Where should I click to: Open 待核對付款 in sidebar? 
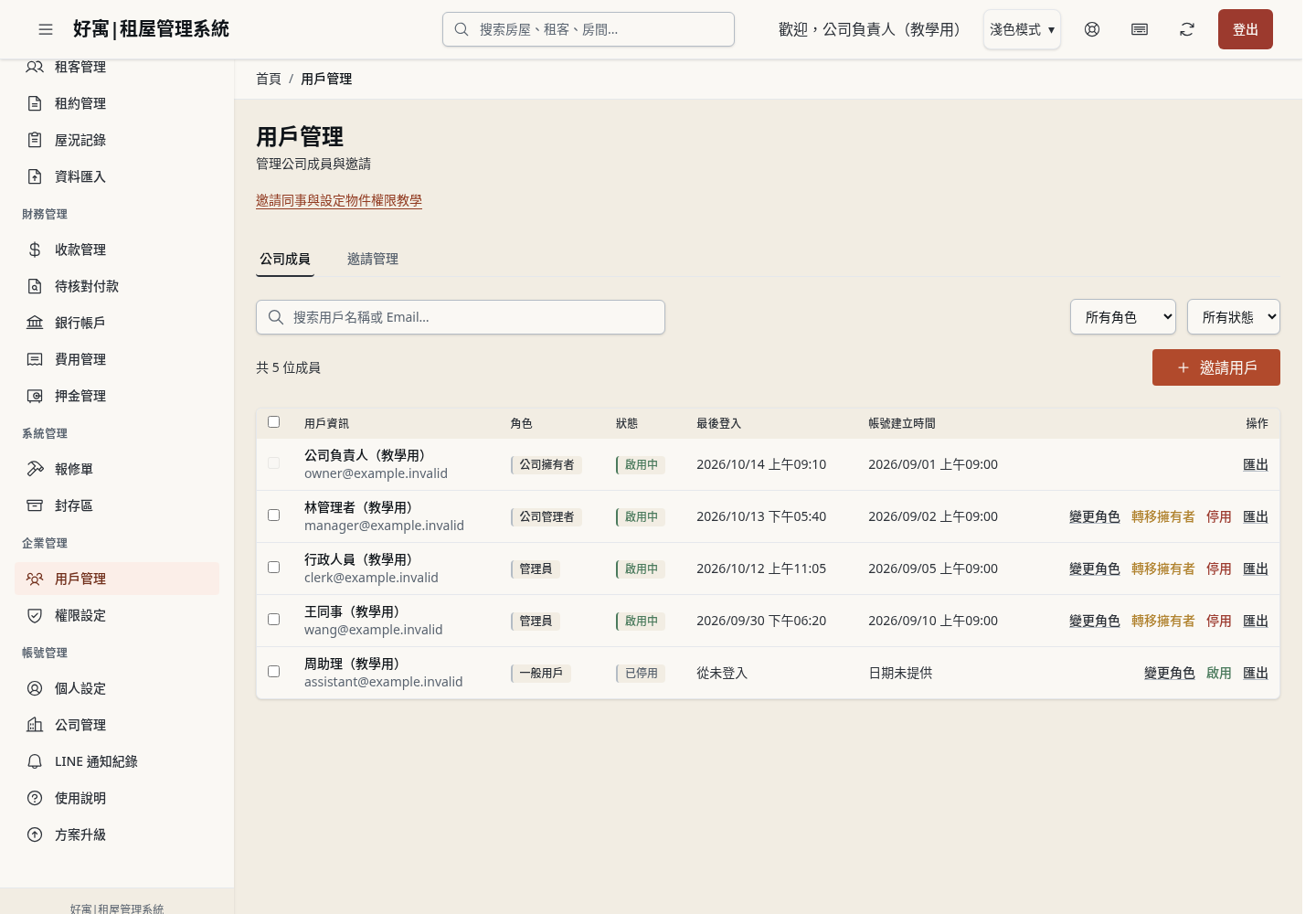[117, 286]
